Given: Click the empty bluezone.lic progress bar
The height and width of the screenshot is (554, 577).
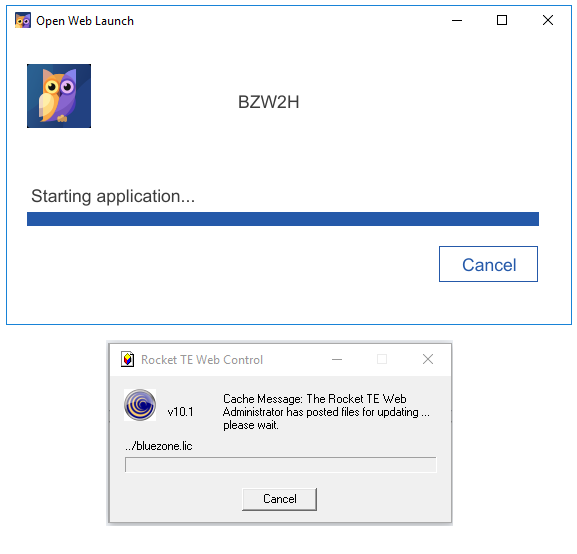Looking at the screenshot, I should click(x=281, y=465).
